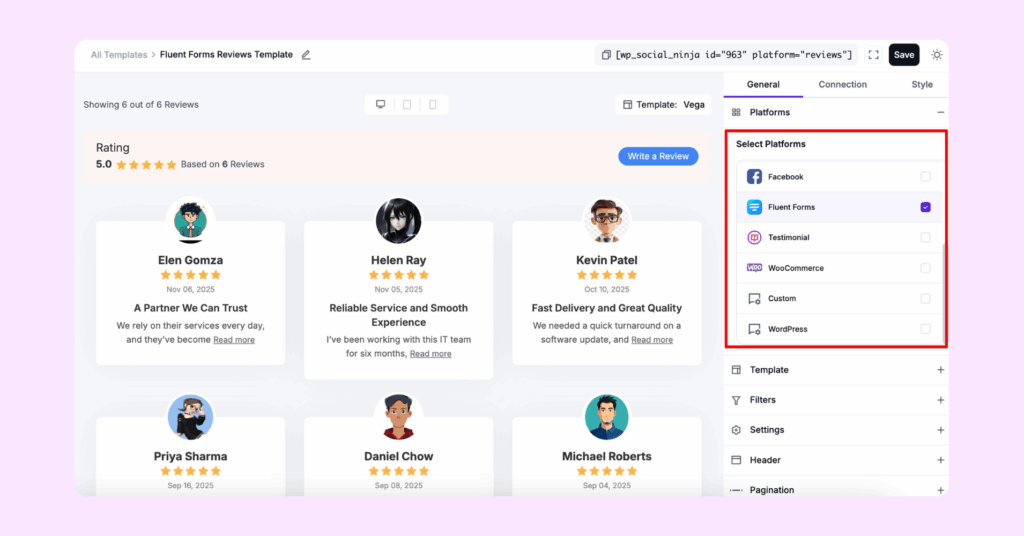
Task: Expand the Settings section plus toggle
Action: 940,430
